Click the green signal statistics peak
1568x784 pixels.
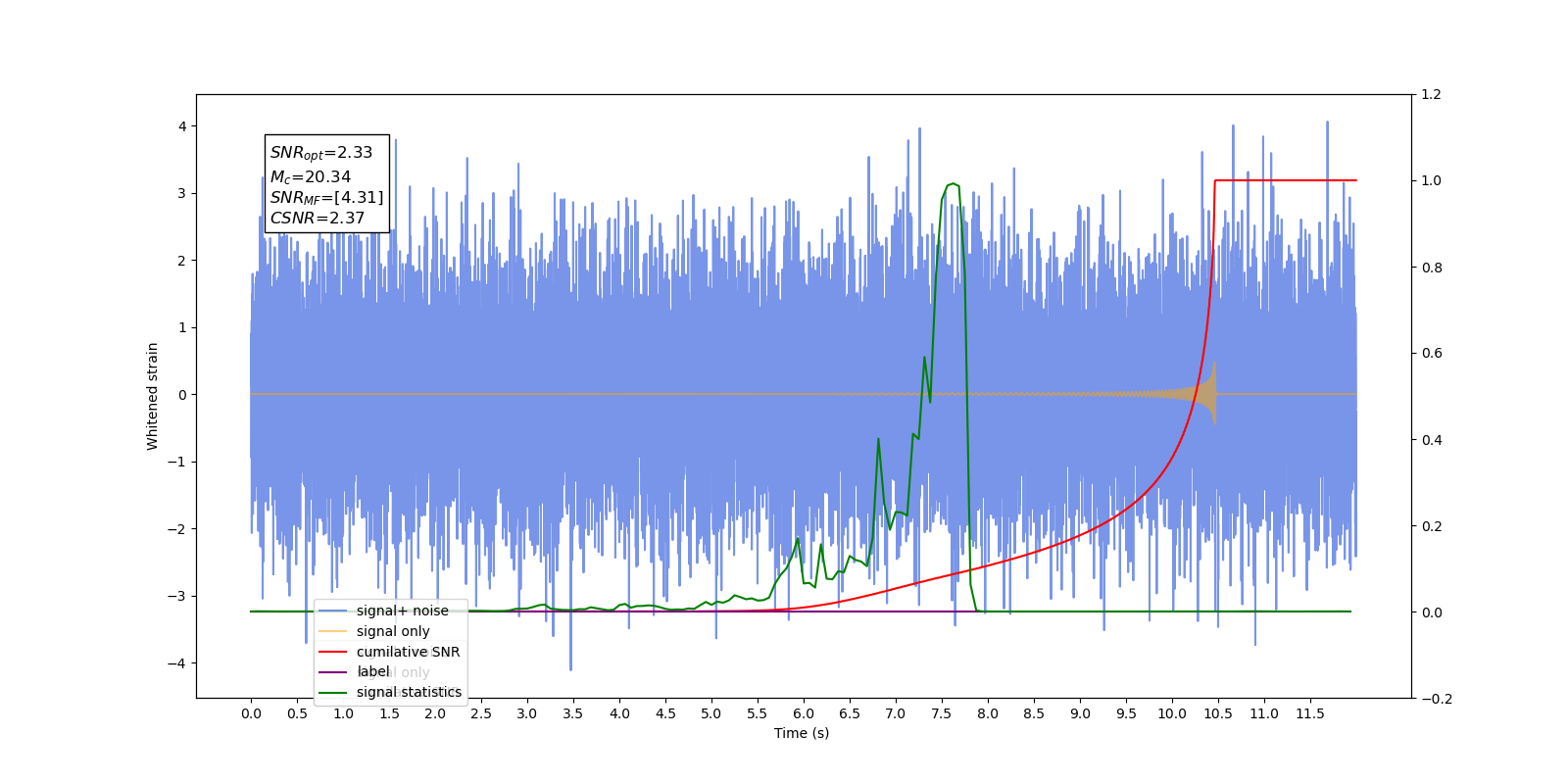952,184
